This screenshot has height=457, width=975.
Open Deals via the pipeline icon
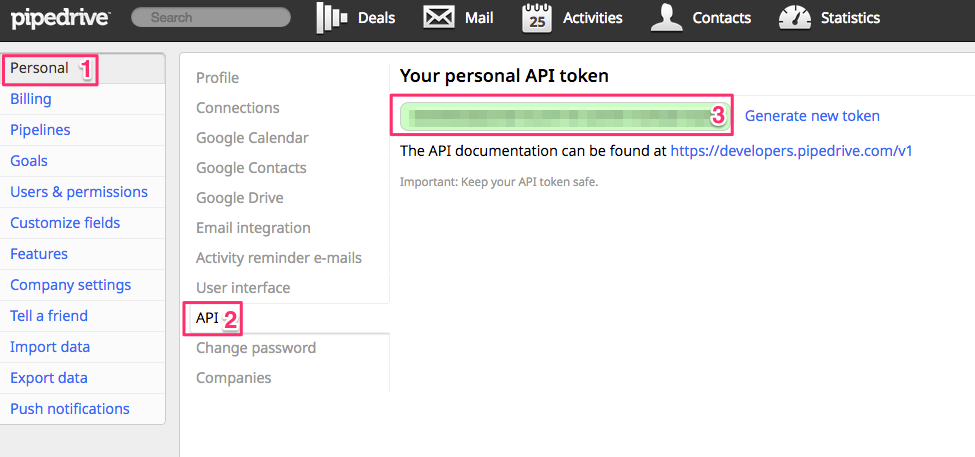click(334, 17)
